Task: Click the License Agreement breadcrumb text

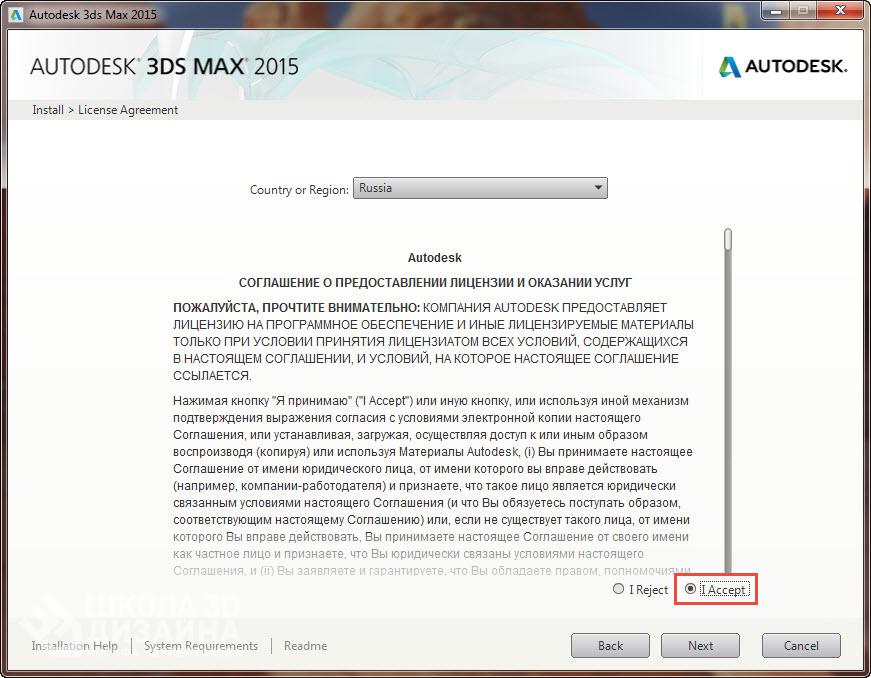Action: 128,110
